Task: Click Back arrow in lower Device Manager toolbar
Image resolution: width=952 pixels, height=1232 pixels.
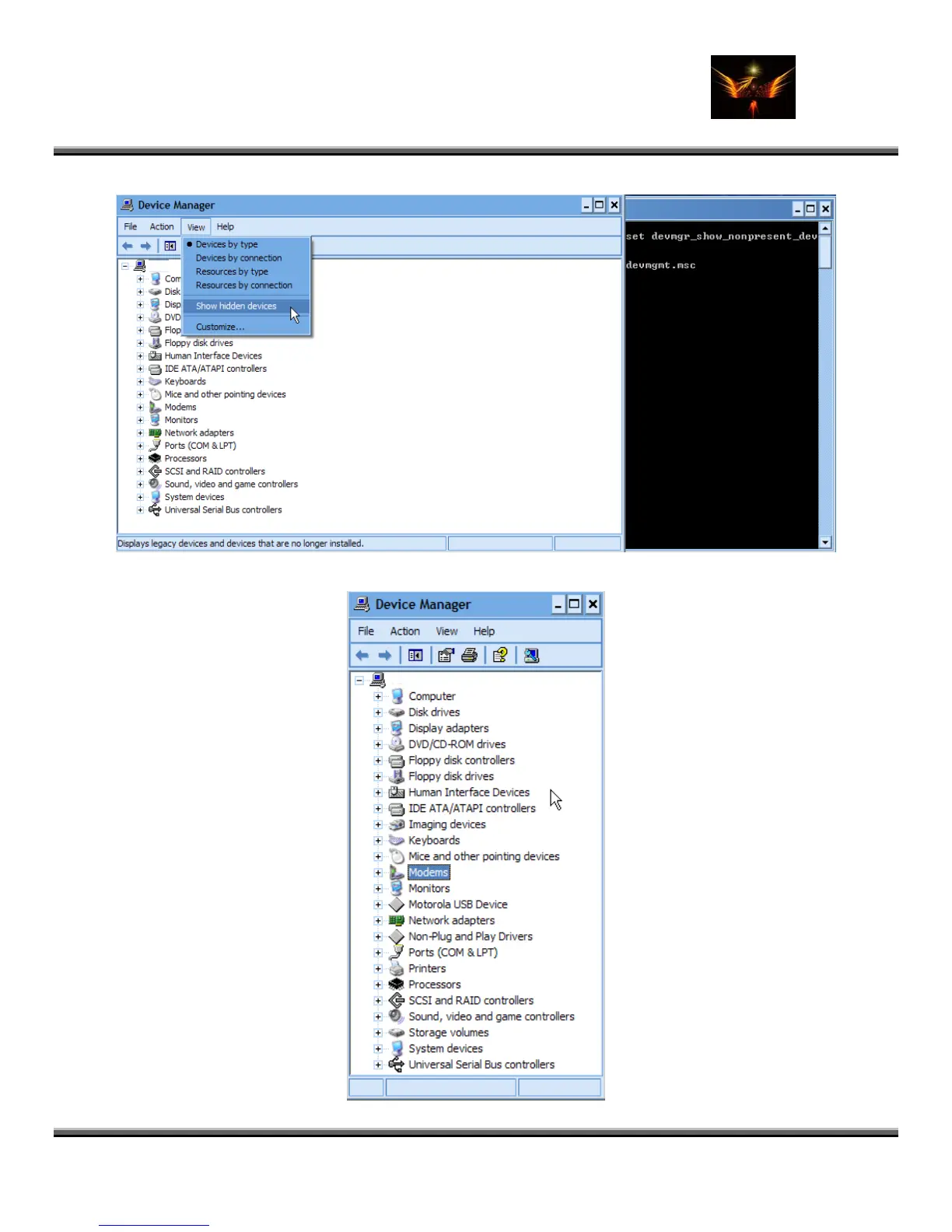Action: pyautogui.click(x=362, y=656)
